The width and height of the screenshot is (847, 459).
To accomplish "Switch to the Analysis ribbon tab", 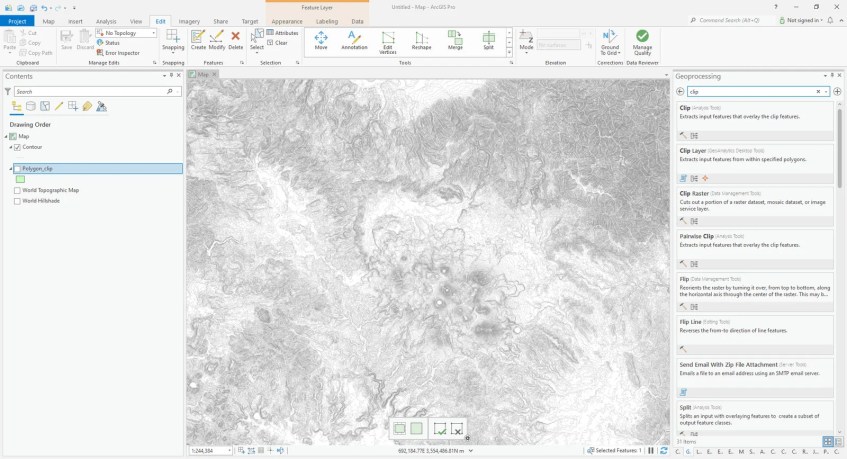I will [x=106, y=21].
